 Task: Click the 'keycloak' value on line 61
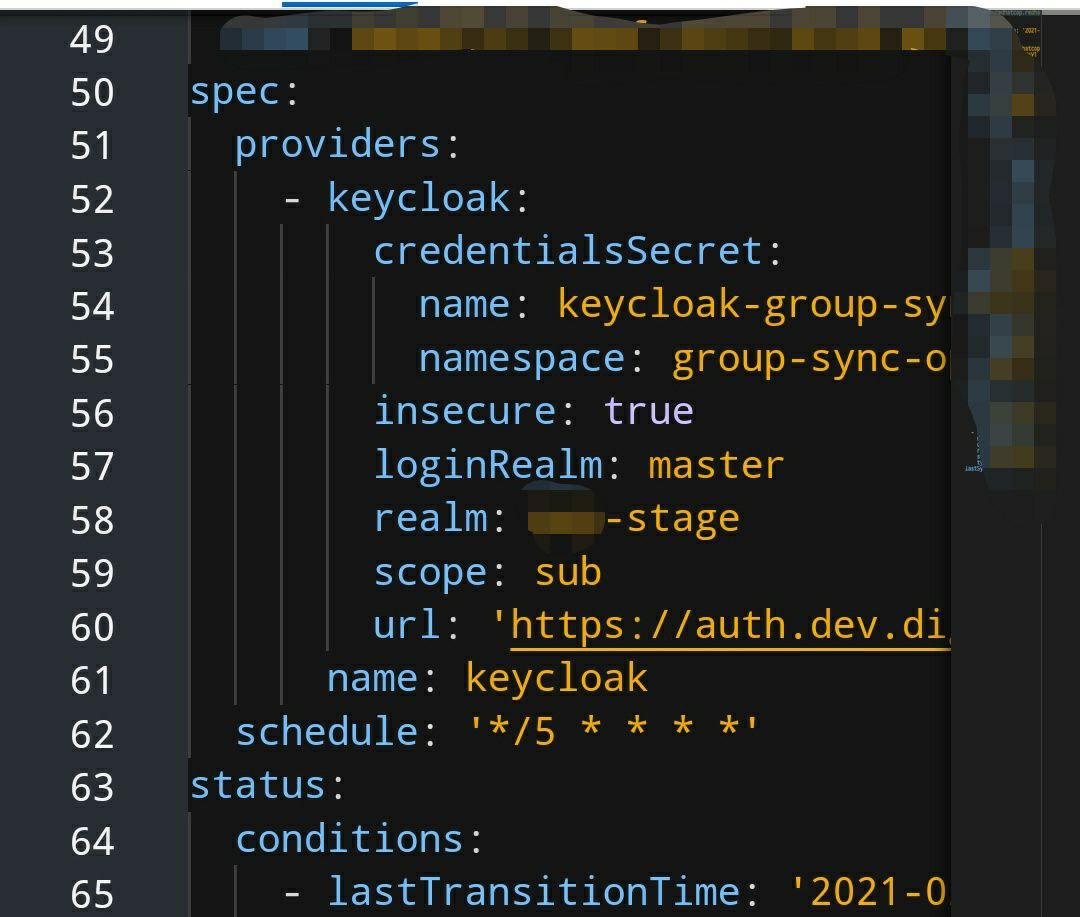(x=557, y=679)
